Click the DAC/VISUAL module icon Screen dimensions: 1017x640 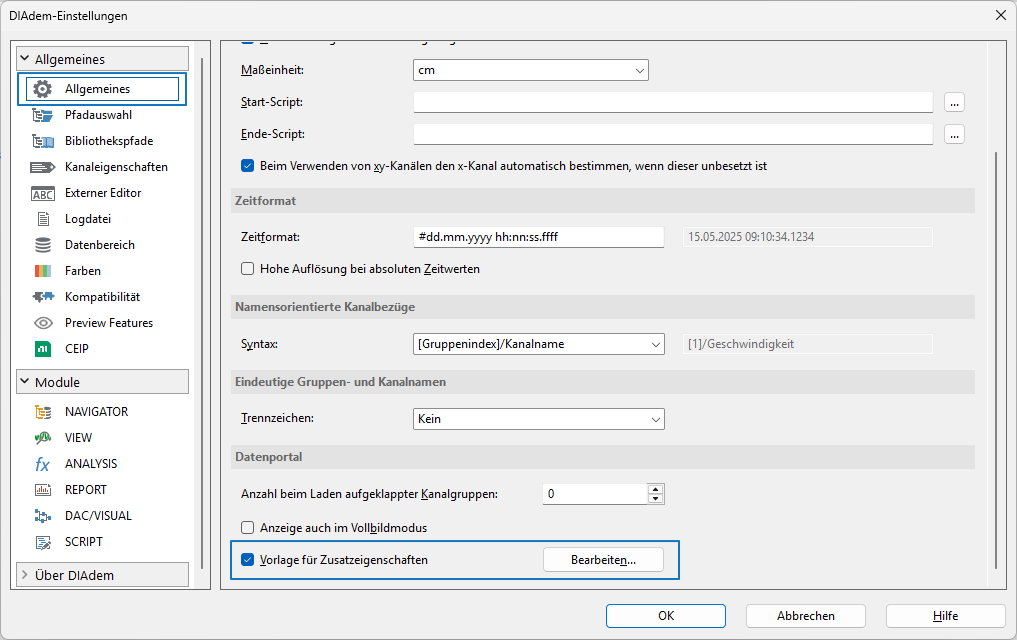pyautogui.click(x=43, y=516)
